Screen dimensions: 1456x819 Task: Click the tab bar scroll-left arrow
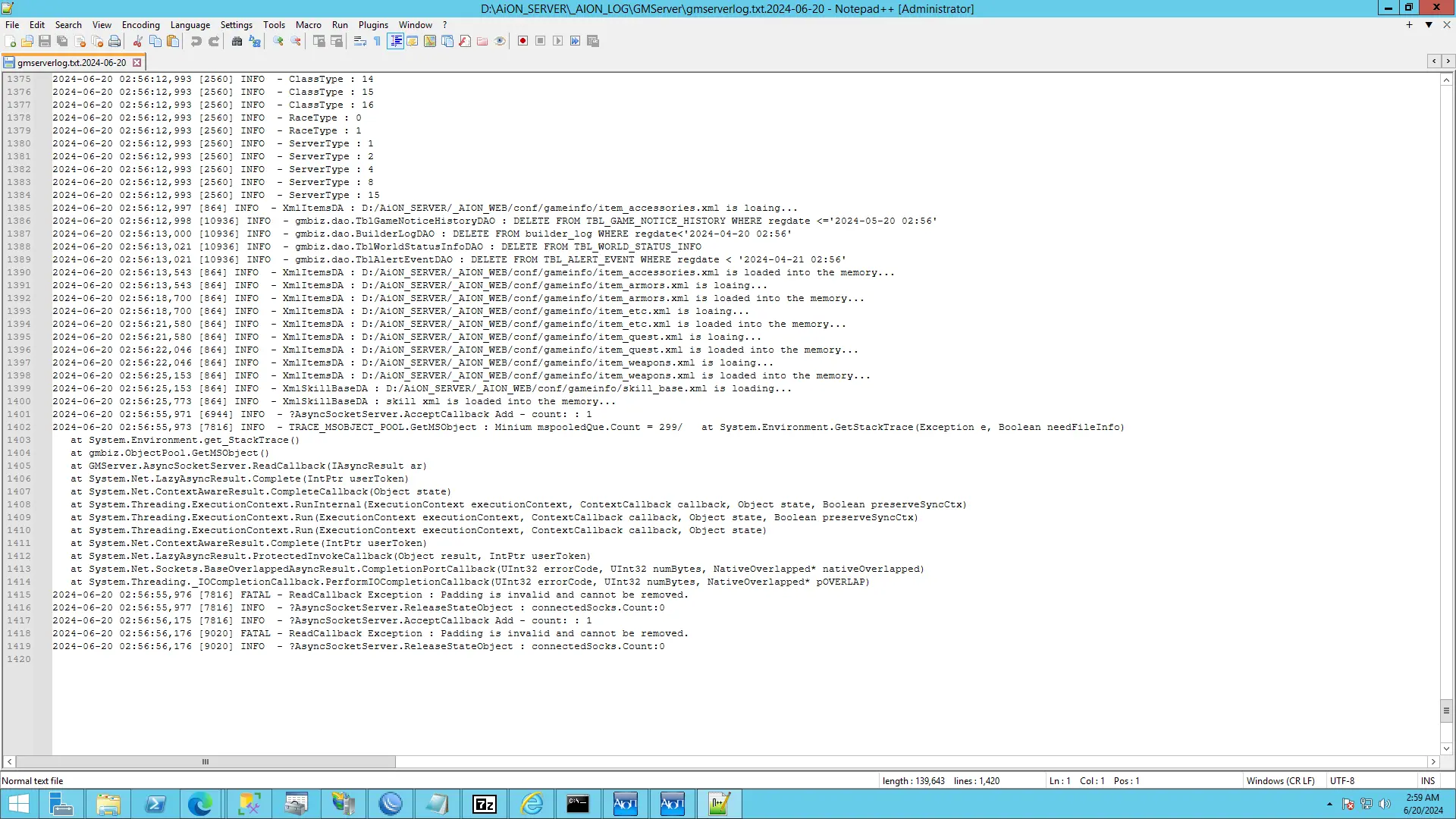(1434, 61)
